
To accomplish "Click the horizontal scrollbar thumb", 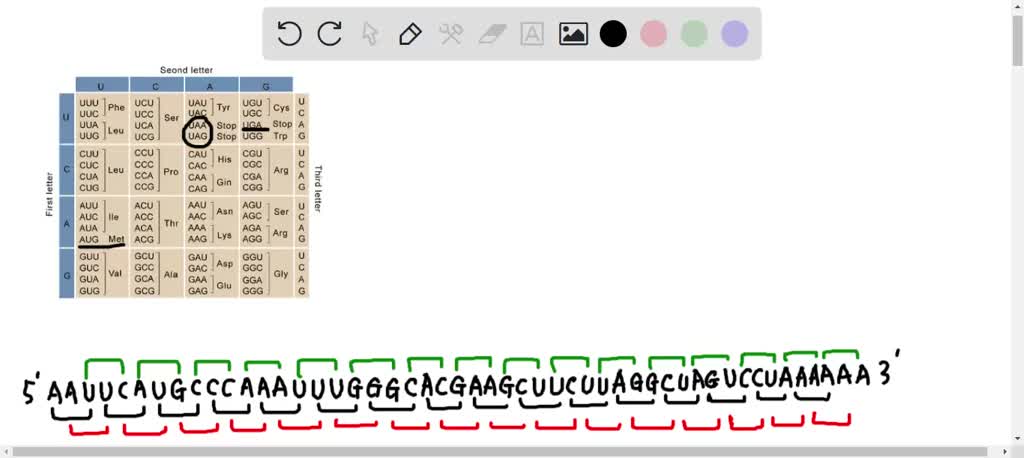I will (x=500, y=451).
